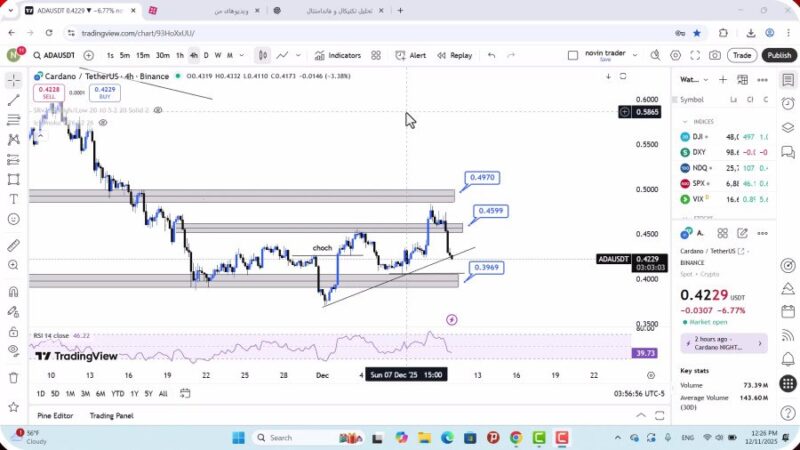This screenshot has width=800, height=450.
Task: Toggle visibility of the moving average indicator
Action: (x=158, y=109)
